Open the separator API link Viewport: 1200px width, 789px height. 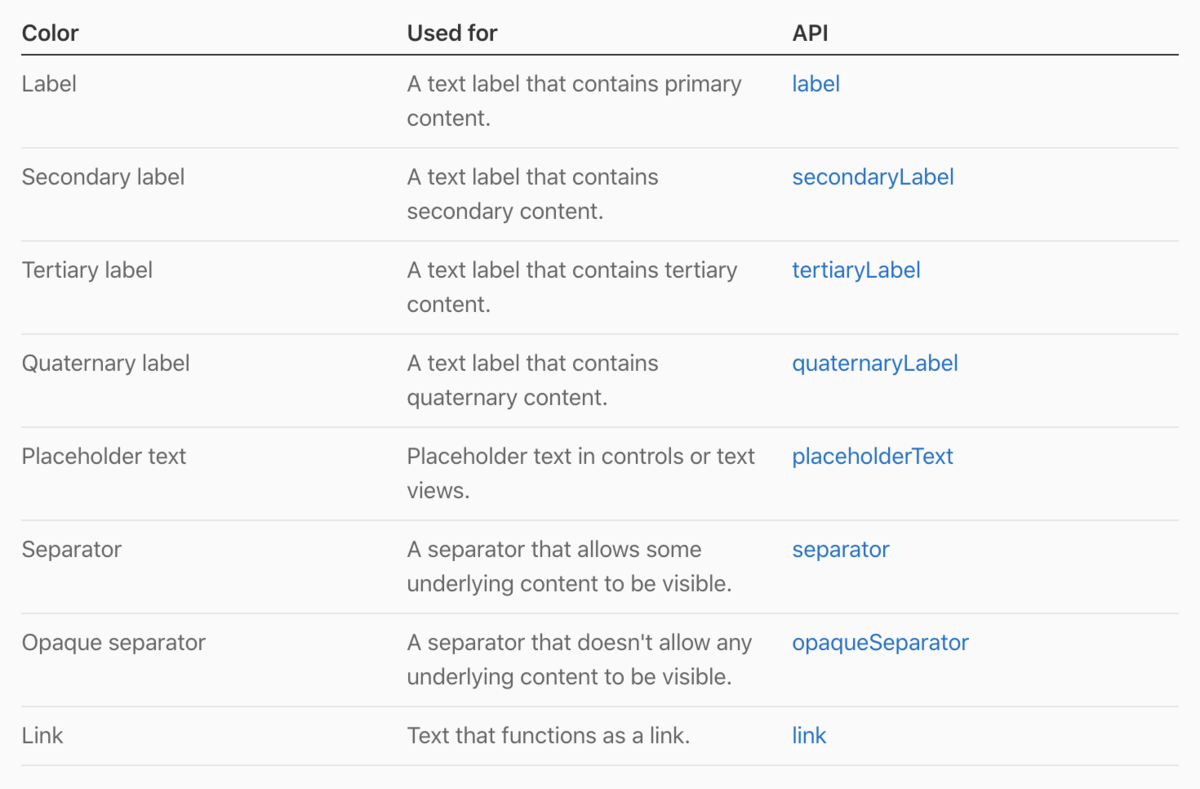point(840,549)
